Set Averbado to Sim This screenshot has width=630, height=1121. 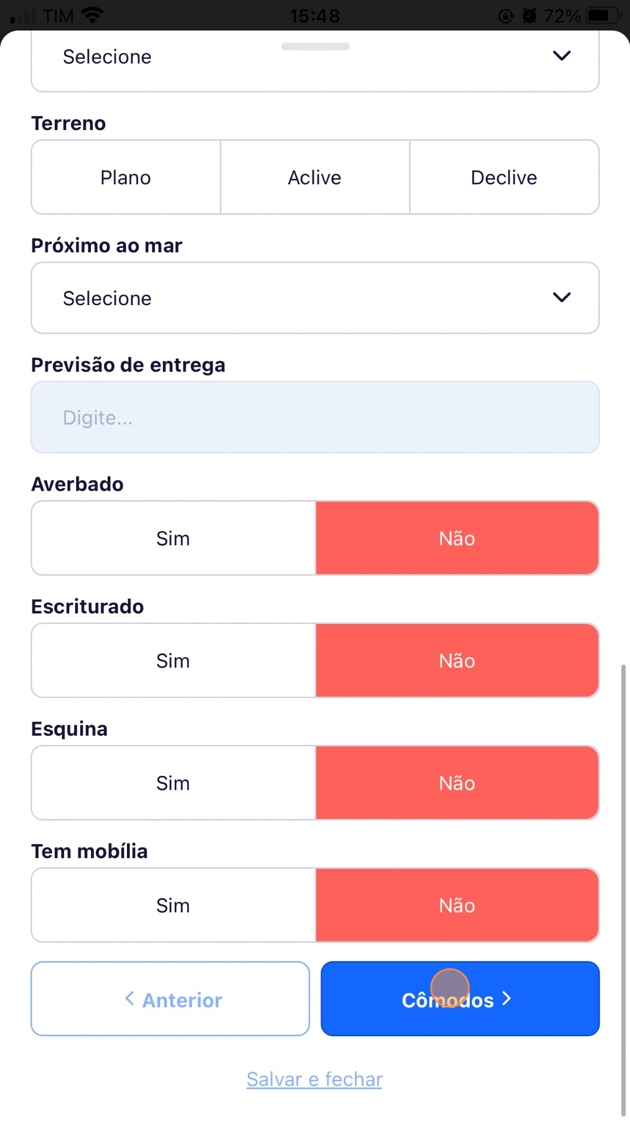coord(173,538)
